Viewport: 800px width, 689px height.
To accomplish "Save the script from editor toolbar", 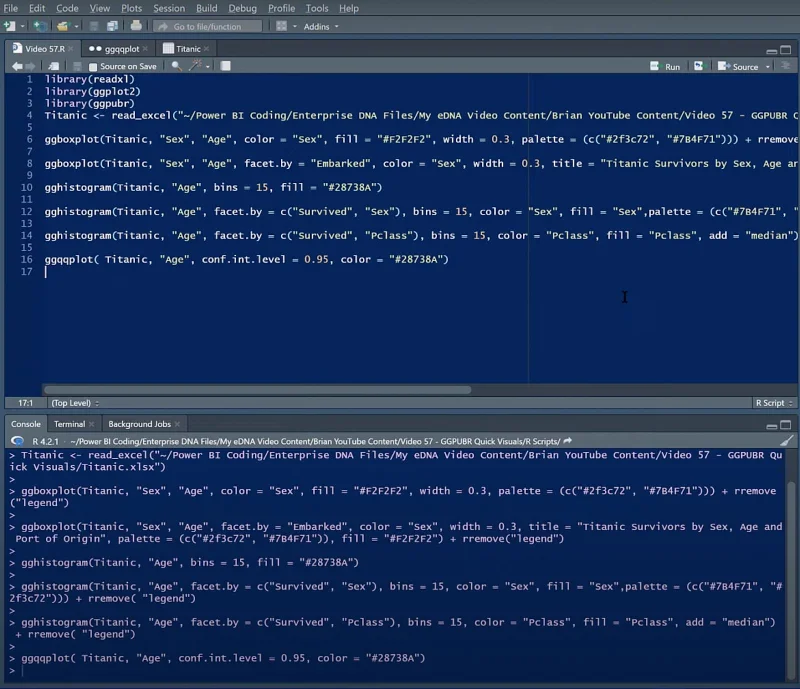I will 77,66.
